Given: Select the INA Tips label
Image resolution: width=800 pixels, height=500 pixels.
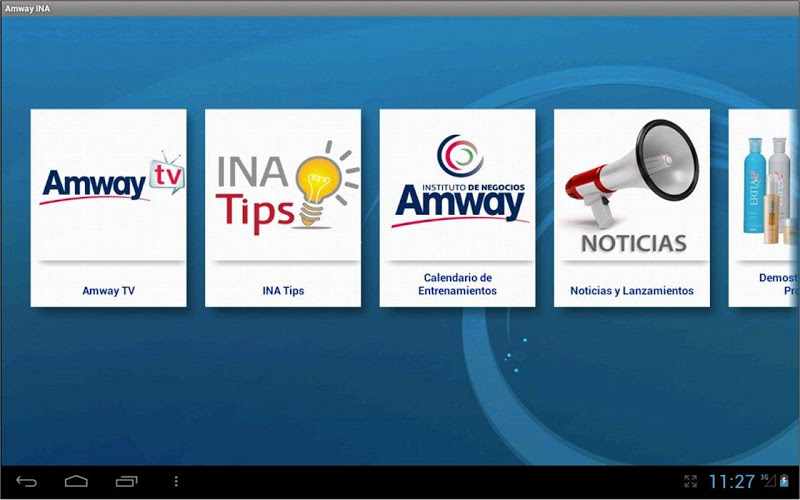Looking at the screenshot, I should [283, 291].
